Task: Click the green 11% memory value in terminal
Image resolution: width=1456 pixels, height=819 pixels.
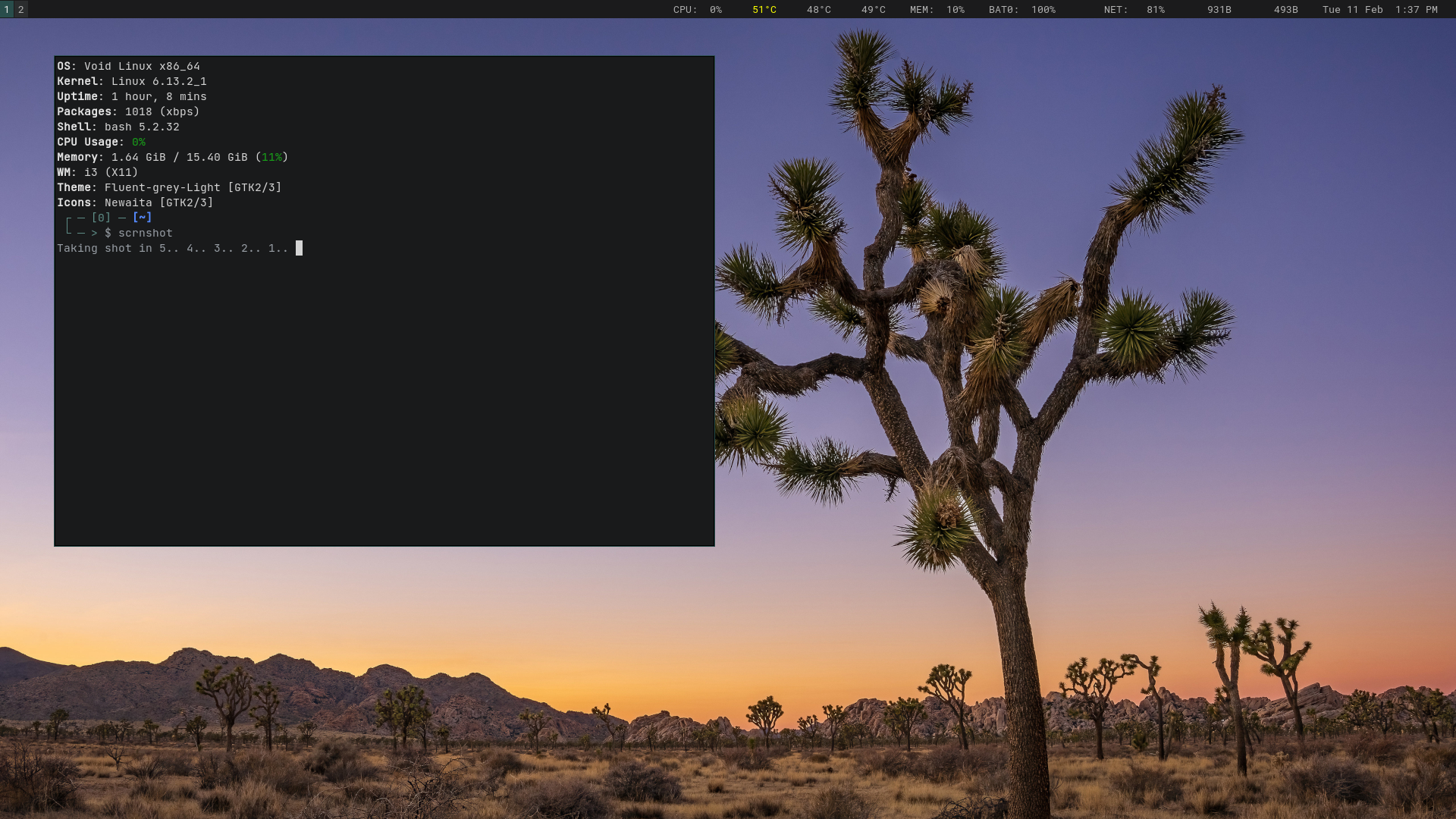Action: click(x=271, y=157)
